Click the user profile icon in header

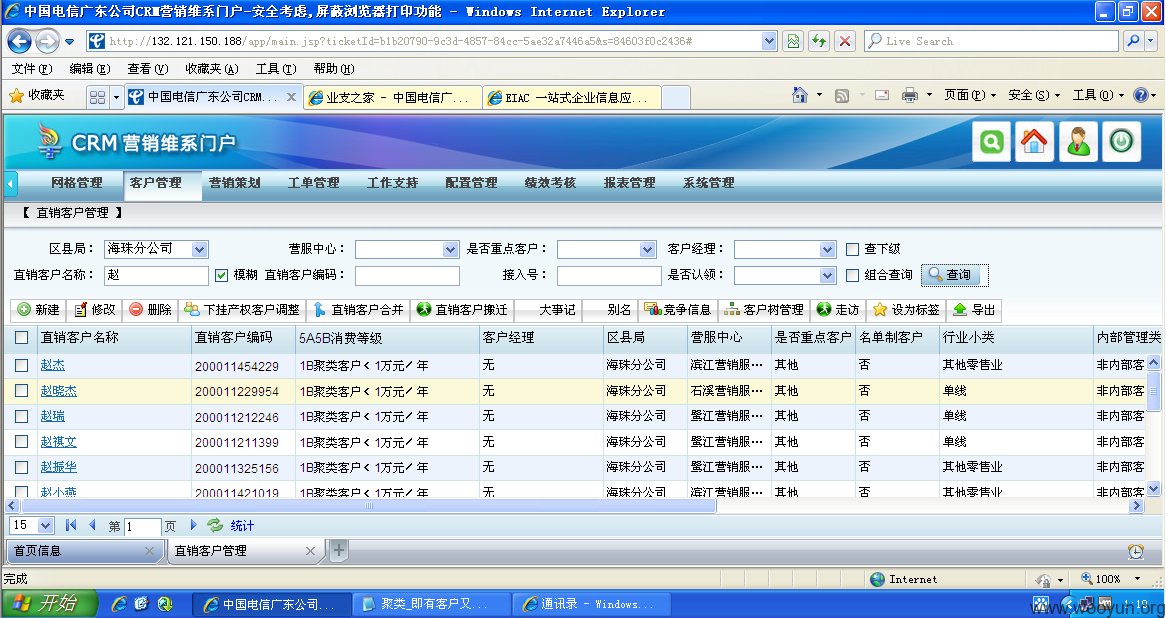point(1078,141)
